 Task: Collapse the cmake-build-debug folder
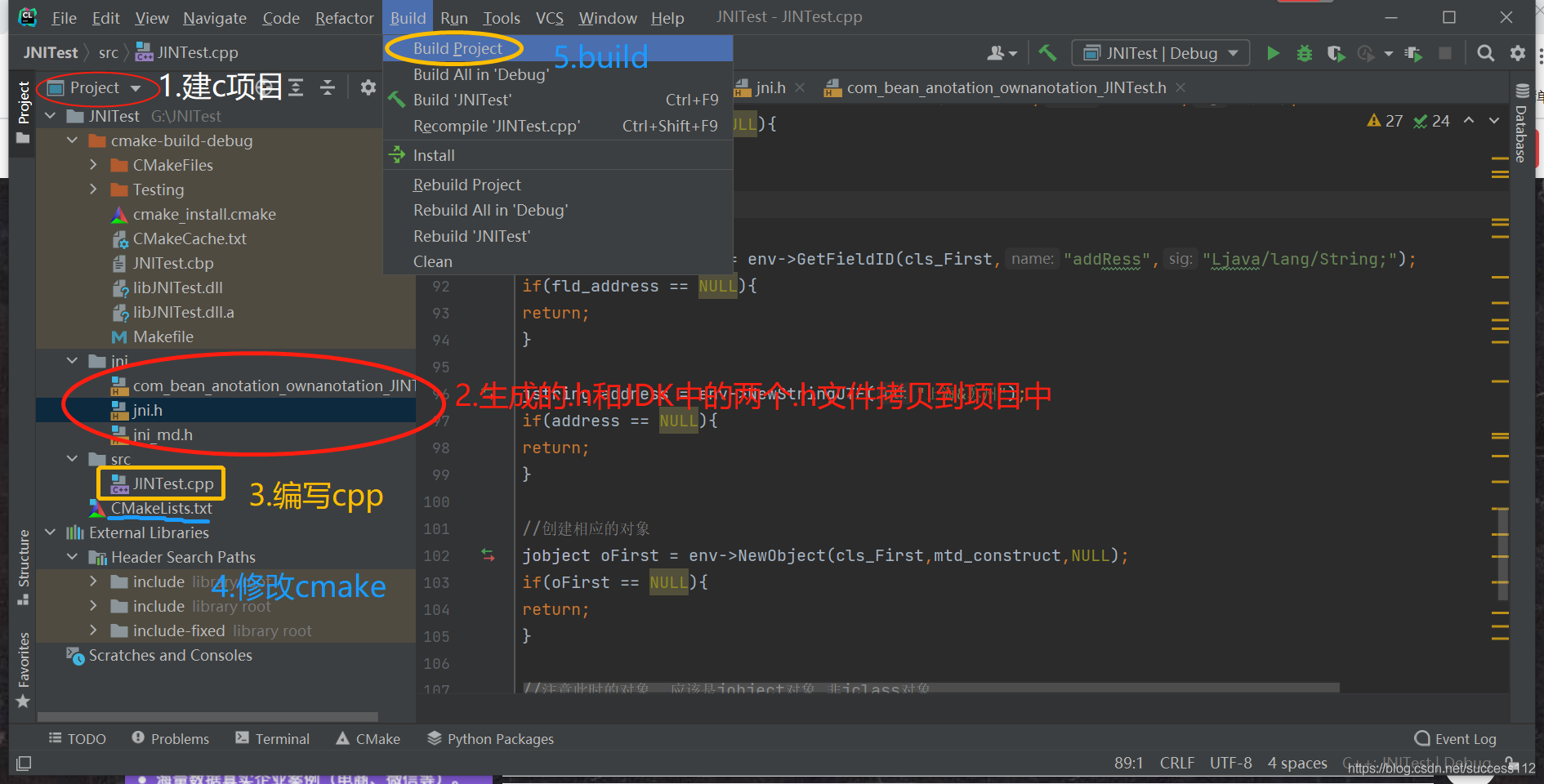(72, 140)
